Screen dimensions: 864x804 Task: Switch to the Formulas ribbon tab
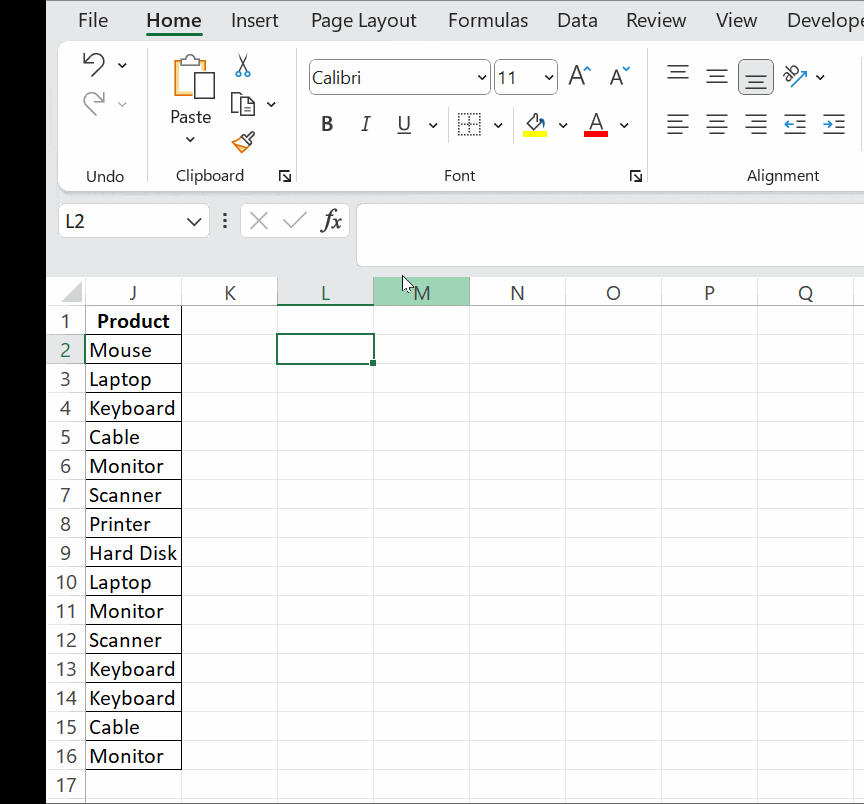[488, 20]
